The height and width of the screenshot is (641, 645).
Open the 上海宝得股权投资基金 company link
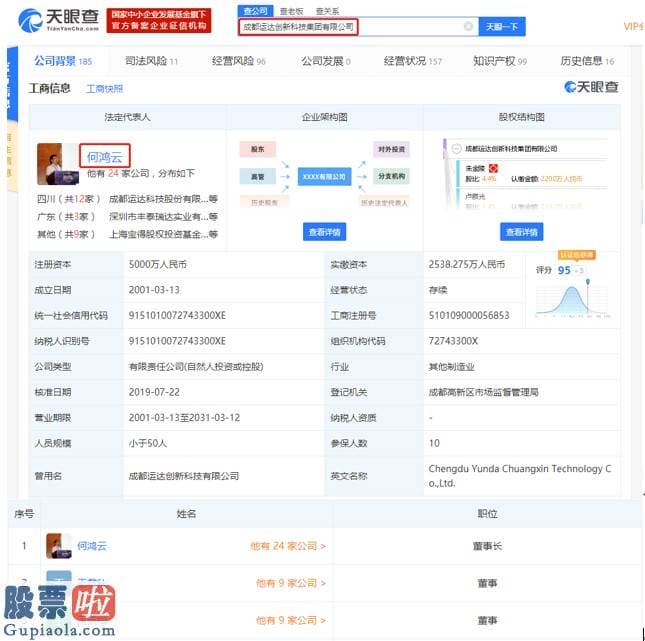click(163, 235)
